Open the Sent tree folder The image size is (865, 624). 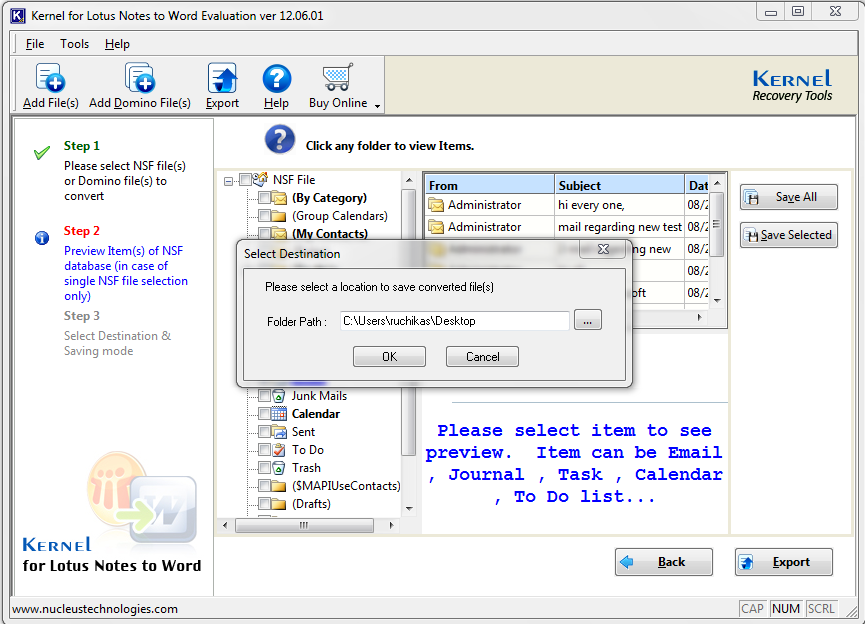click(x=303, y=432)
